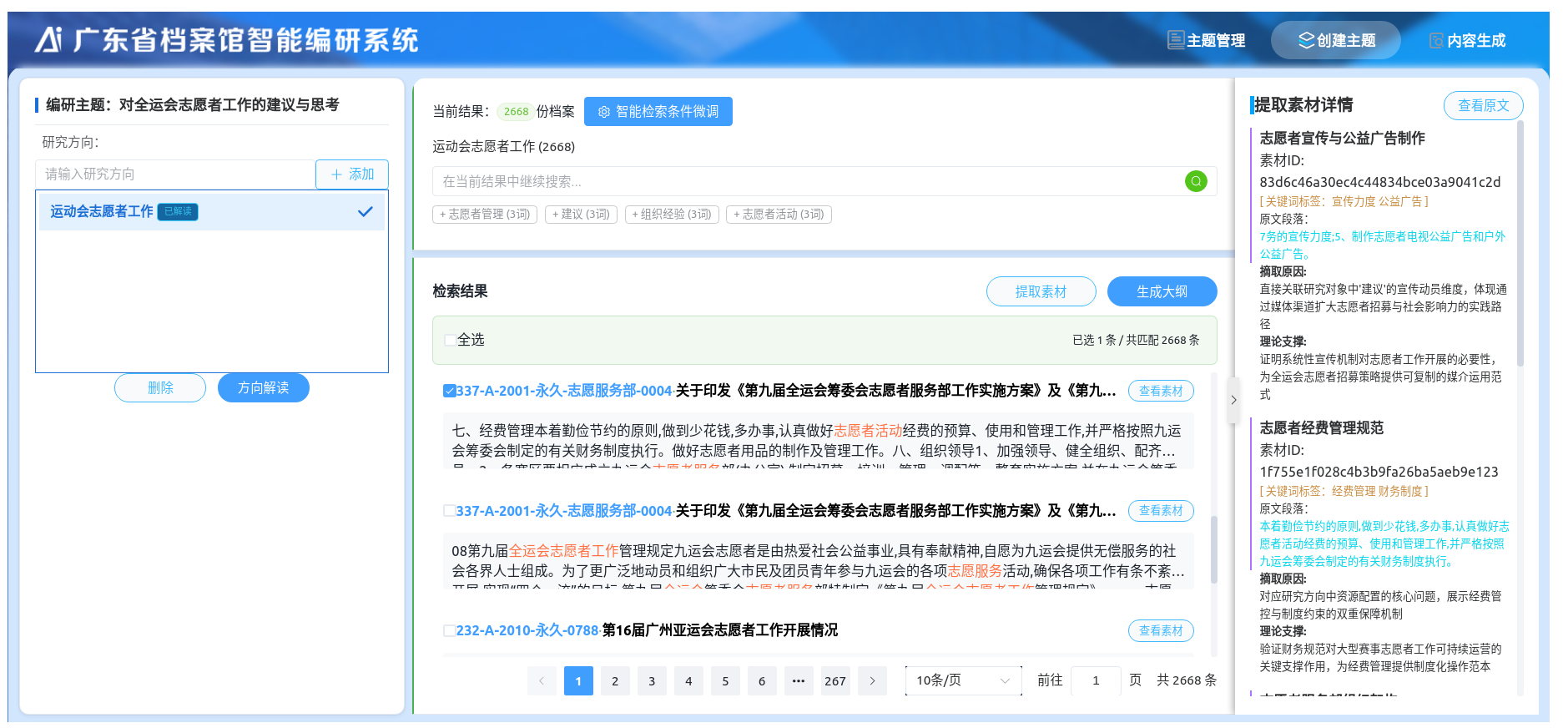Open the 主题管理 menu tab
The image size is (1568, 728).
pyautogui.click(x=1206, y=40)
